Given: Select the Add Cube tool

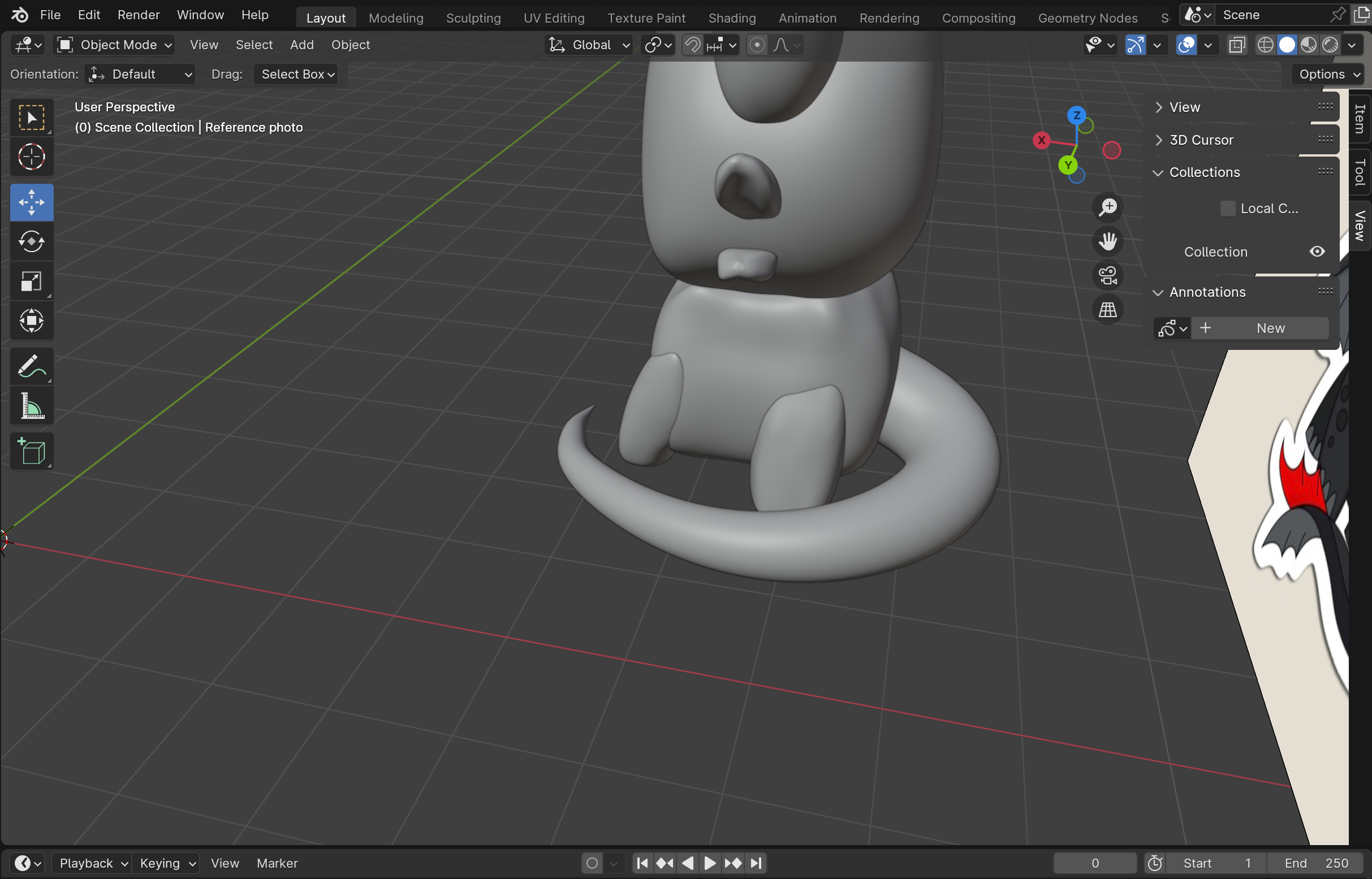Looking at the screenshot, I should (x=32, y=452).
